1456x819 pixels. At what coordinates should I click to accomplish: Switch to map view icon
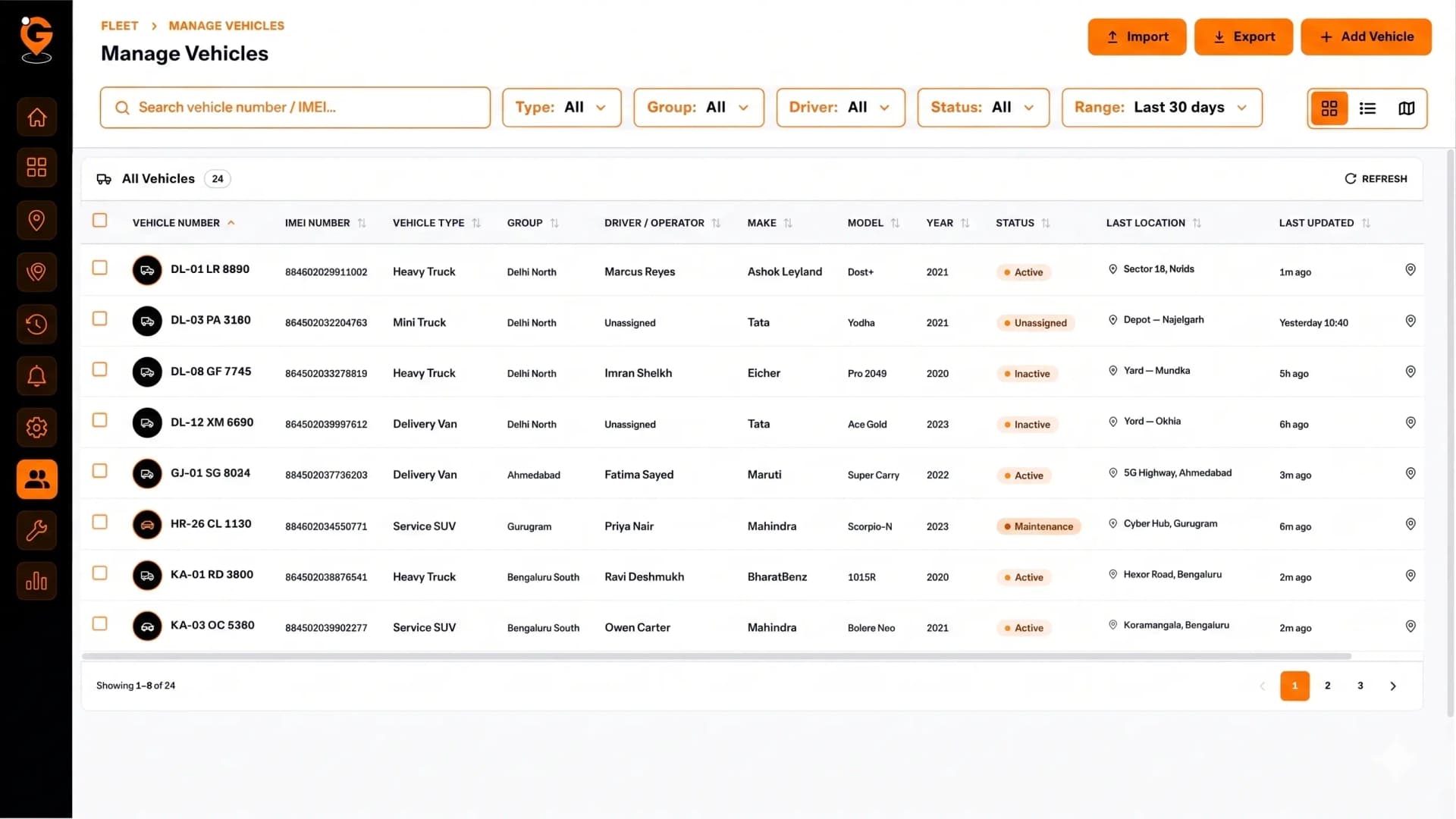tap(1406, 108)
